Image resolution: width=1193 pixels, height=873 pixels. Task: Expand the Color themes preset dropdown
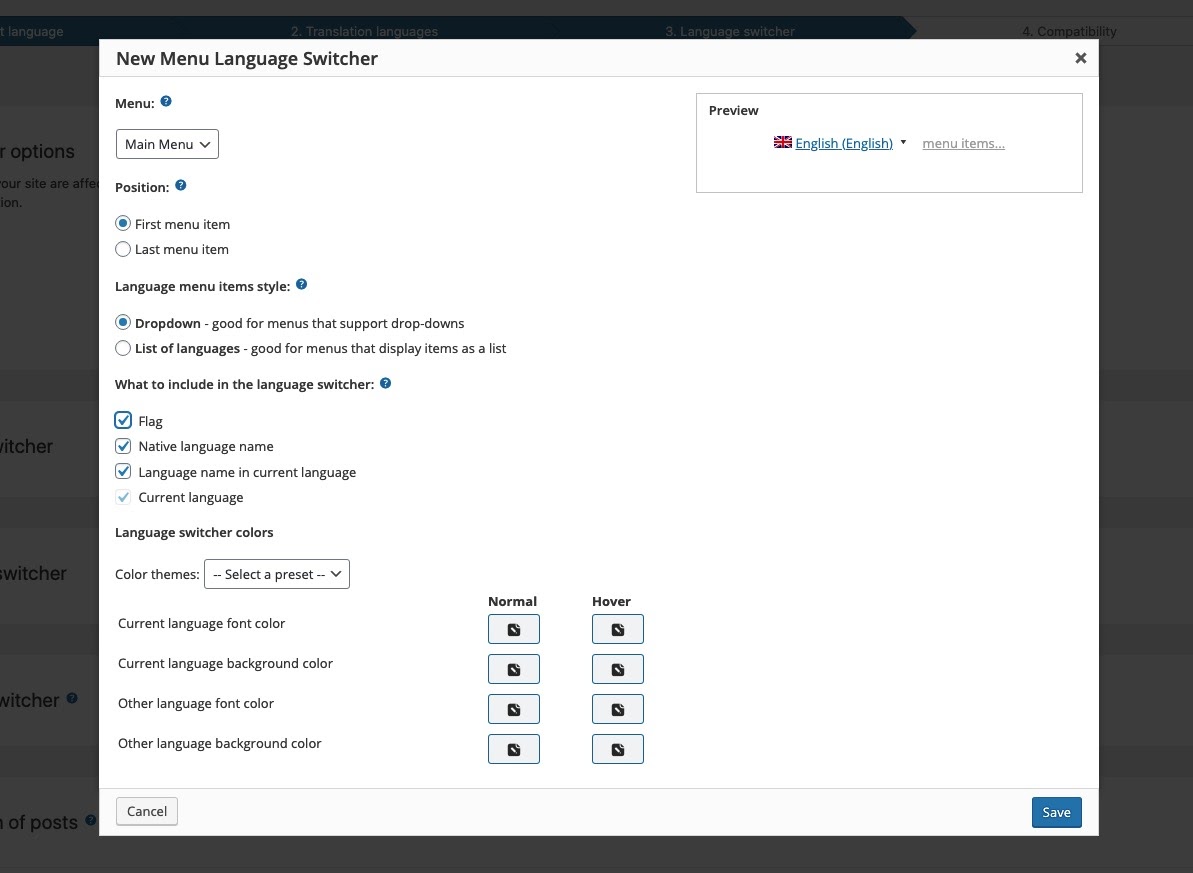click(276, 574)
